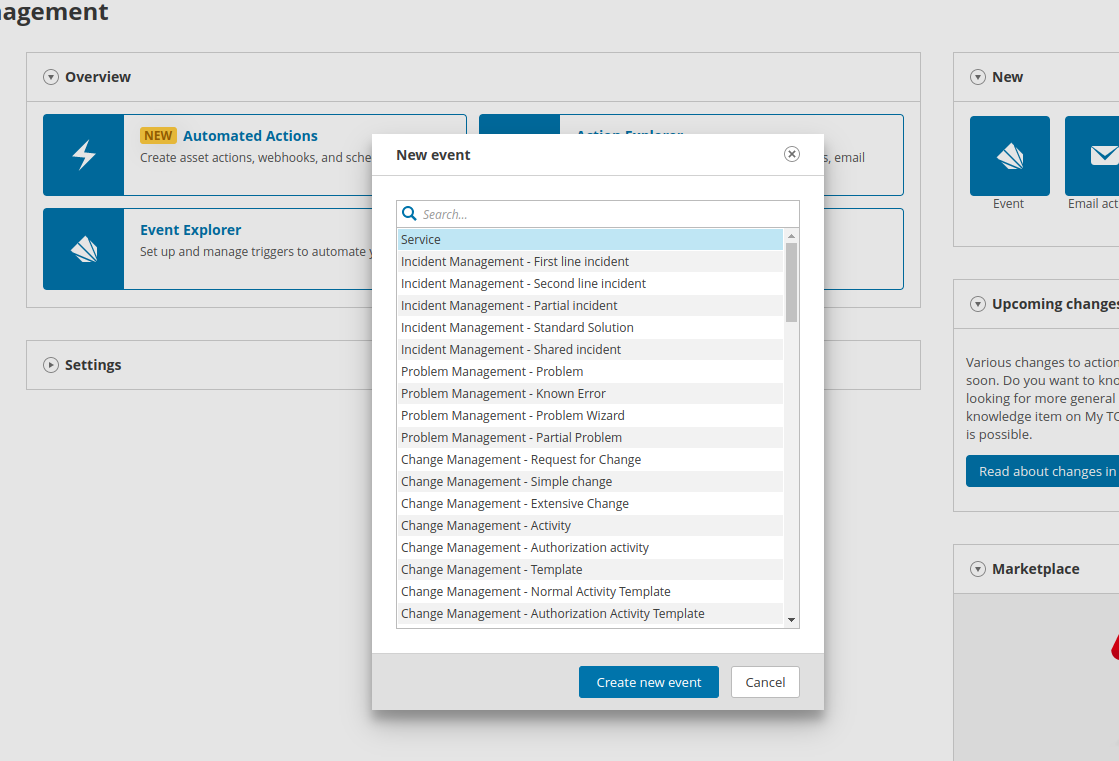Select Incident Management - First line incident

coord(514,261)
